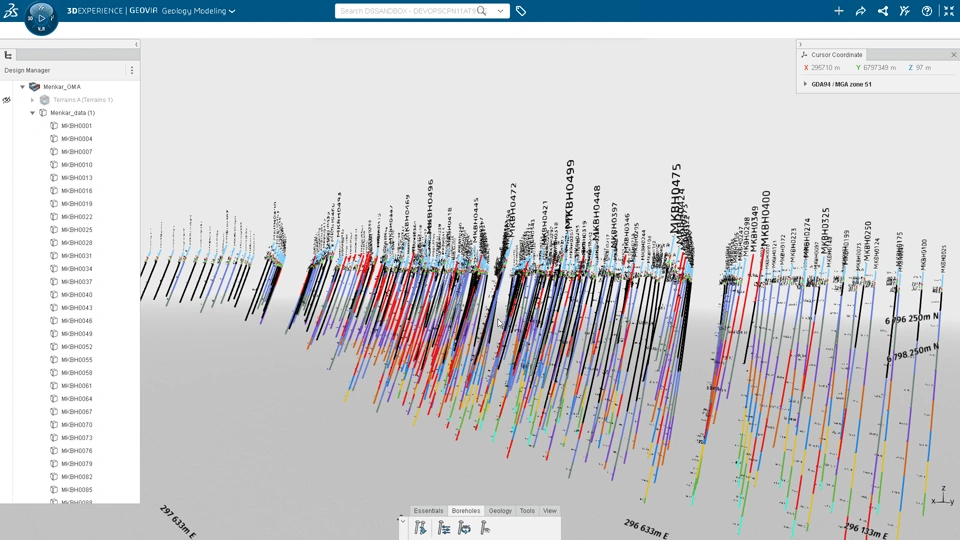
Task: Collapse the Menkar_GMA tree node
Action: (23, 87)
